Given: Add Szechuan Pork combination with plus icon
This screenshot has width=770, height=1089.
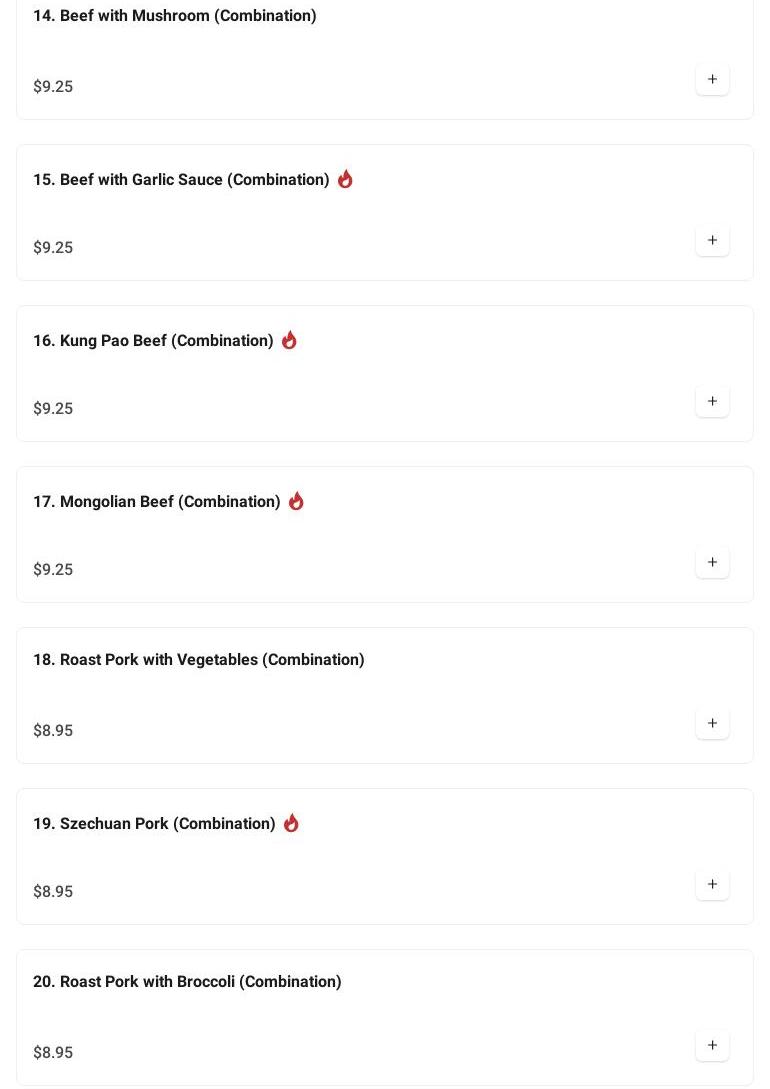Looking at the screenshot, I should click(712, 885).
